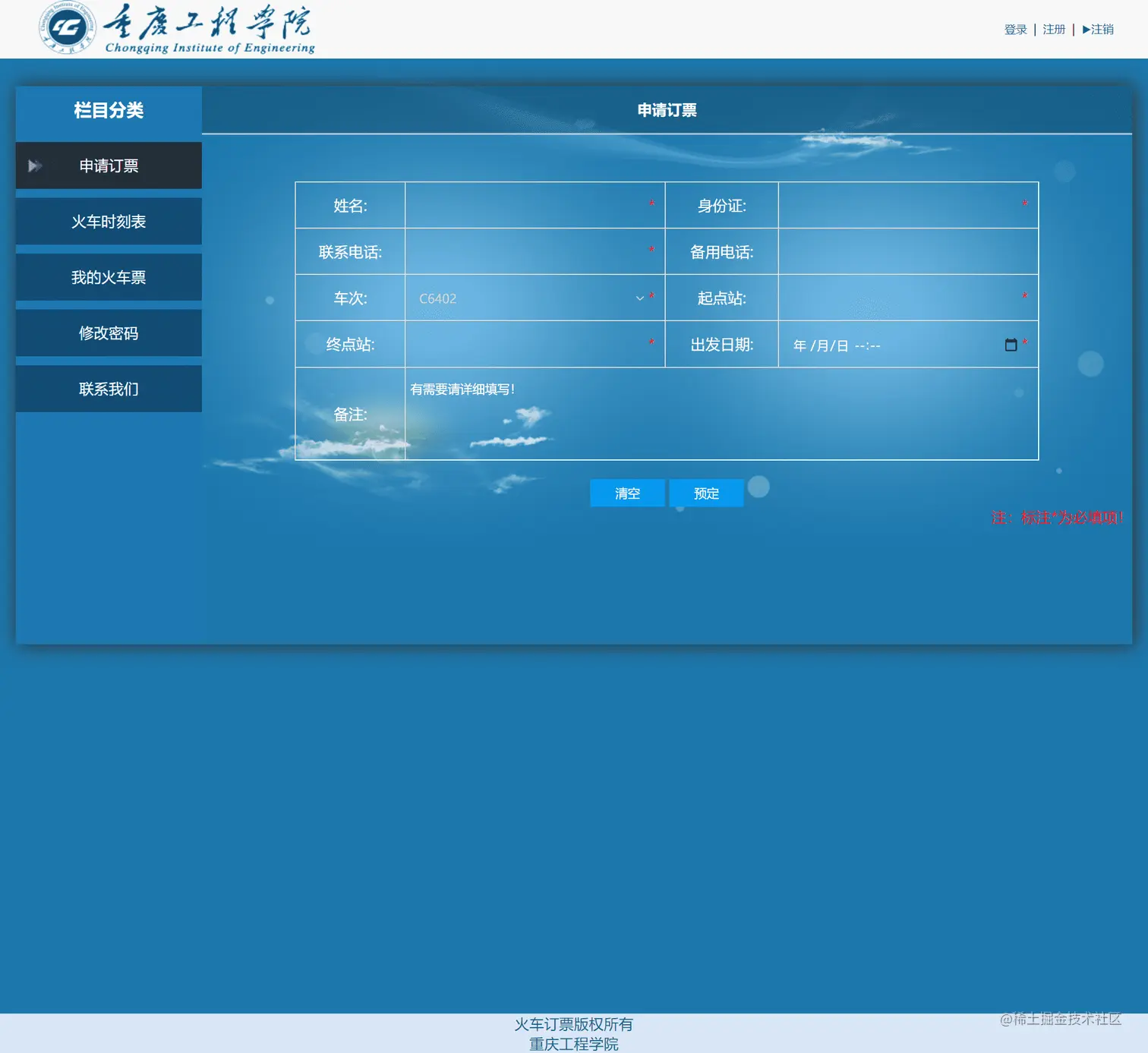Click the 申请订票 panel title

pyautogui.click(x=667, y=110)
